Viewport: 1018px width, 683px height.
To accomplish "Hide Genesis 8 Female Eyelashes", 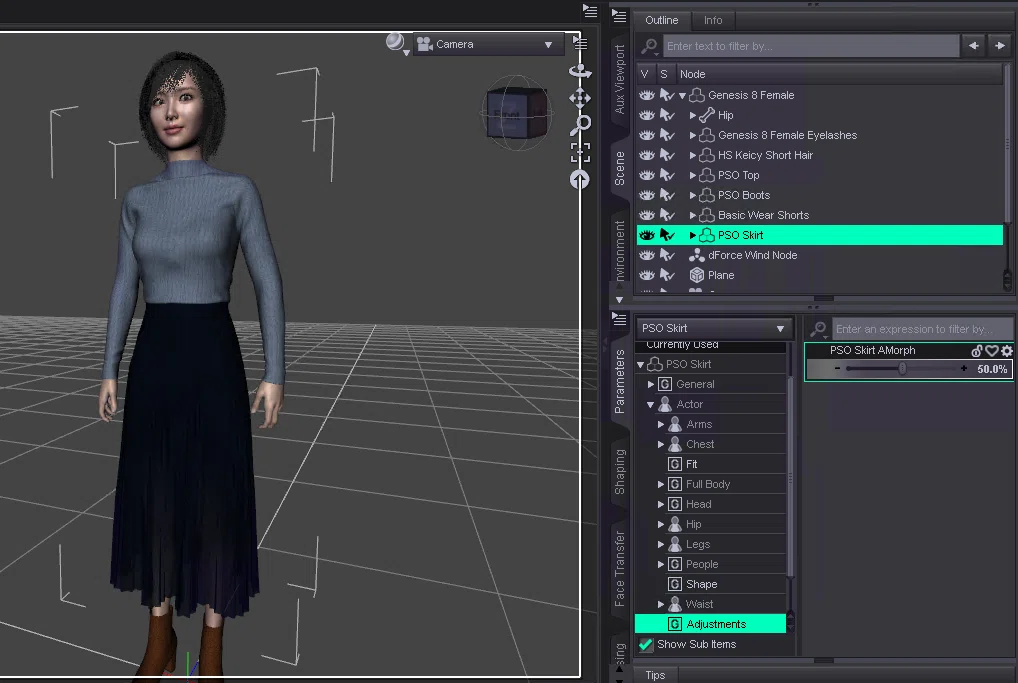I will [647, 135].
